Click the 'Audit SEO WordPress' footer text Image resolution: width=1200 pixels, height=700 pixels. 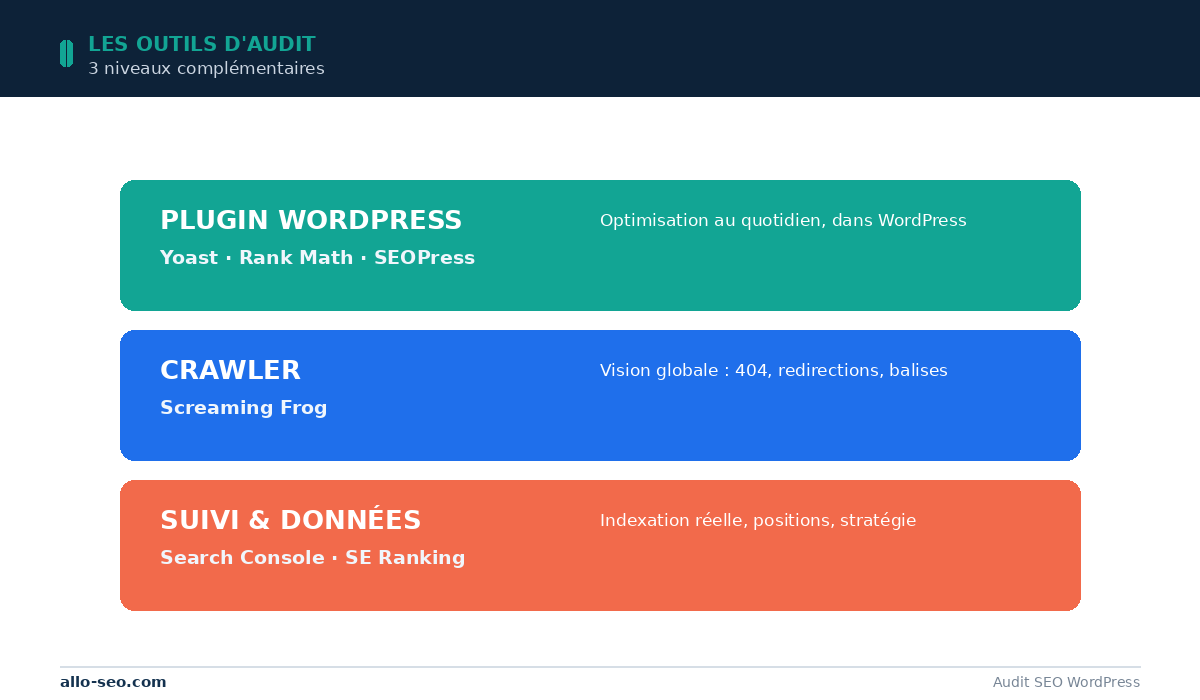[1066, 682]
